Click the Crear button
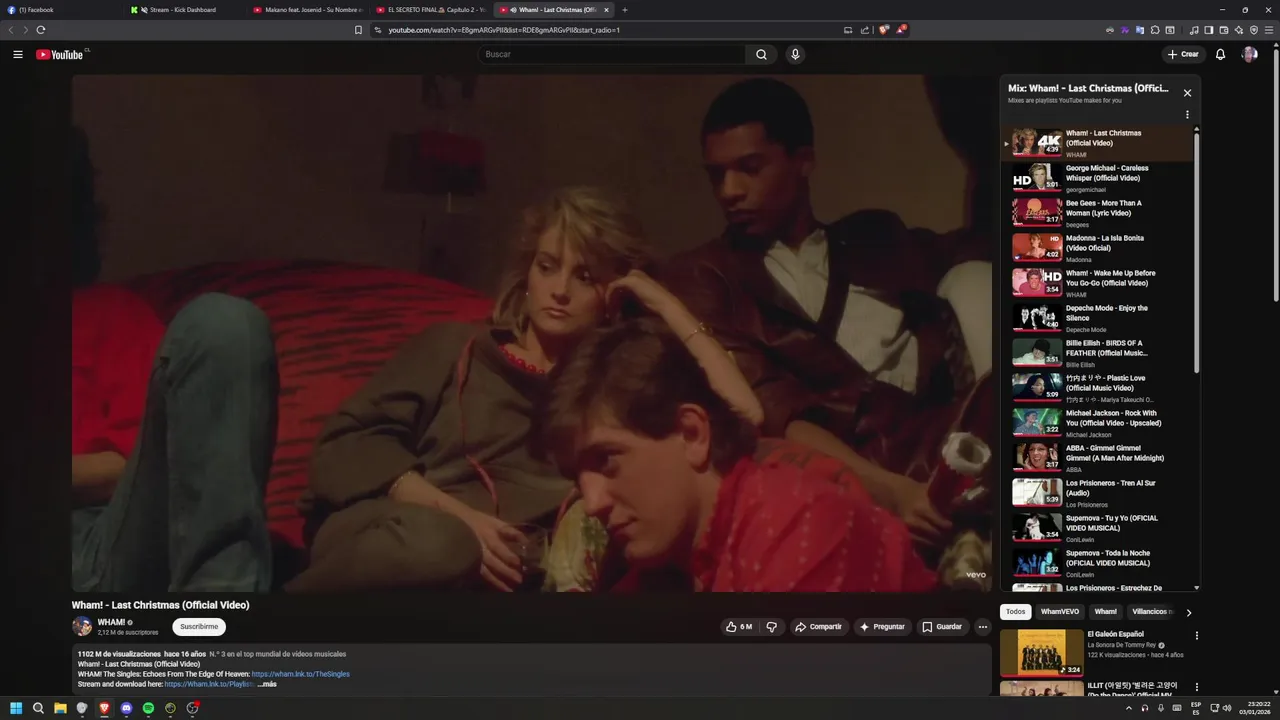1280x720 pixels. click(1183, 54)
